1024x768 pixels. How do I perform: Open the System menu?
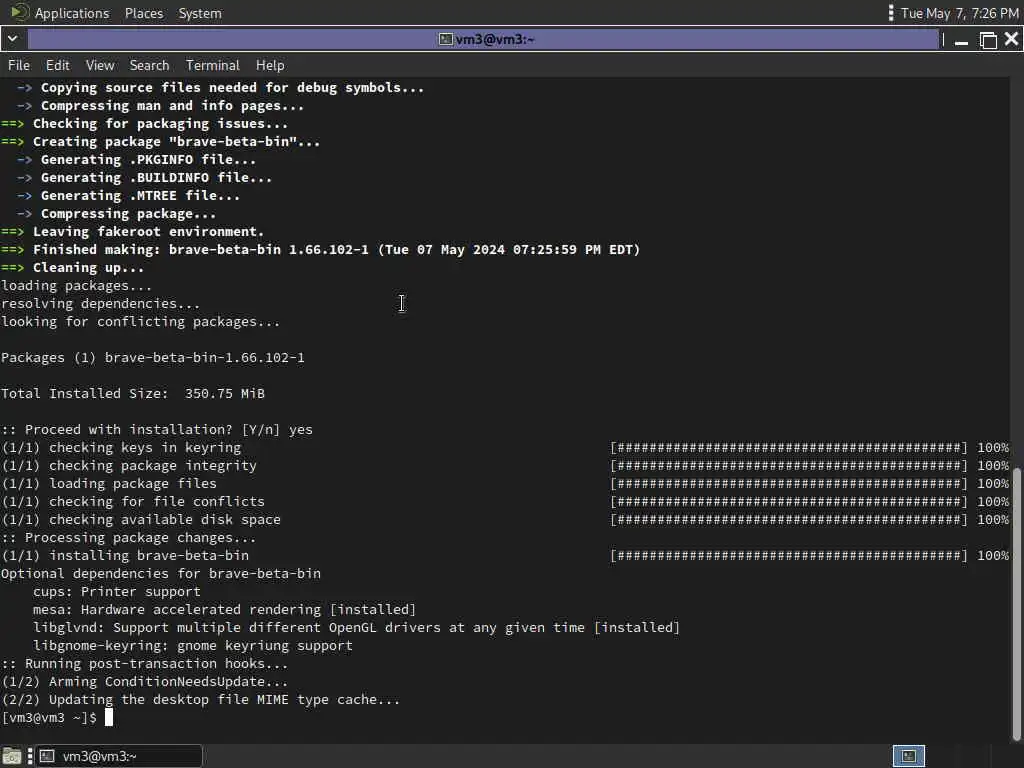200,13
